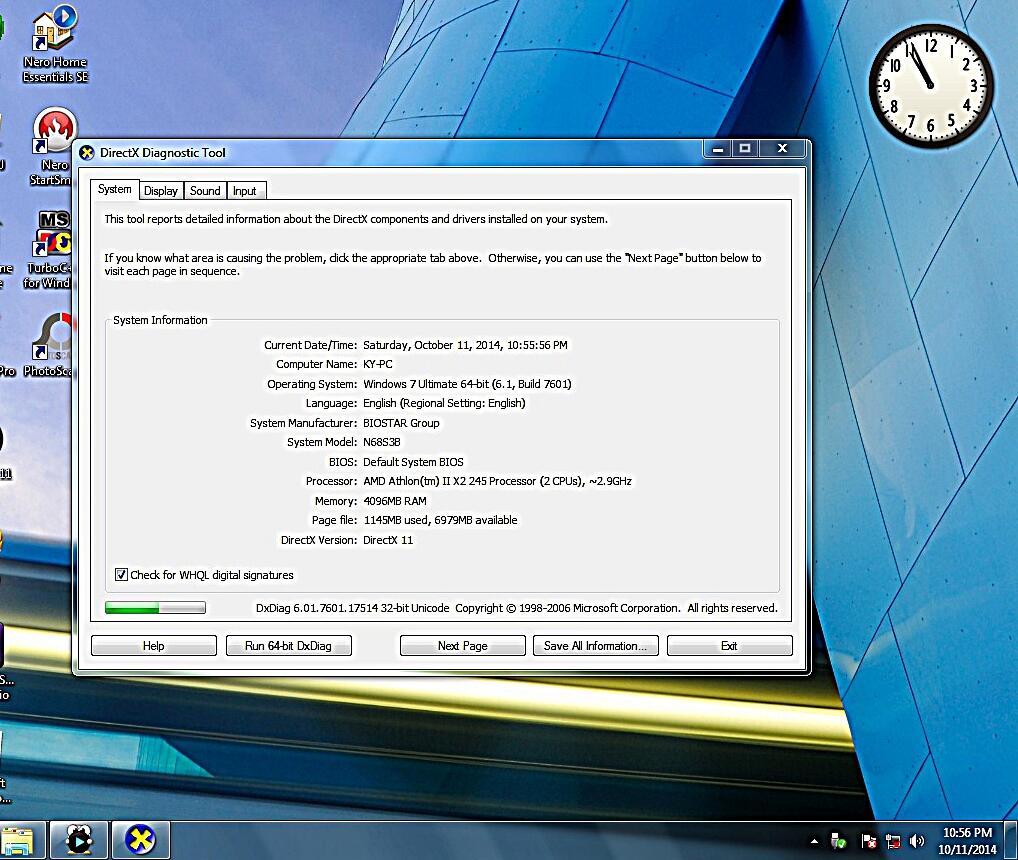Open Windows Explorer from taskbar
Screen dimensions: 1018x860
coord(19,841)
